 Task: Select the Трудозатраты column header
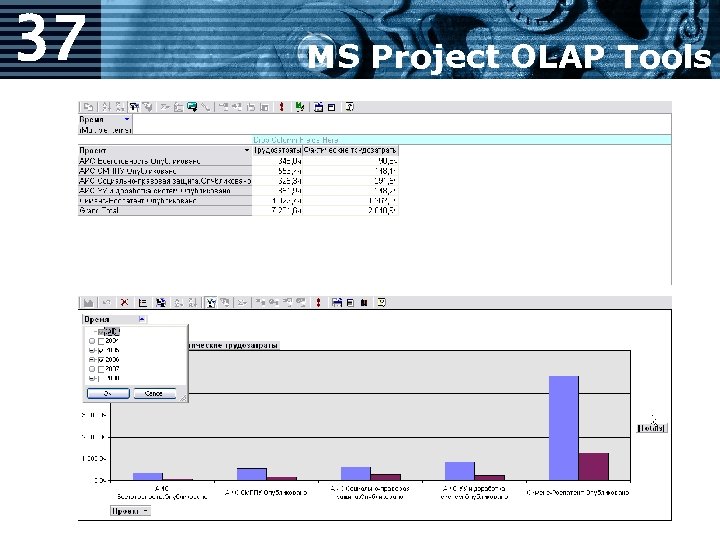(x=277, y=150)
